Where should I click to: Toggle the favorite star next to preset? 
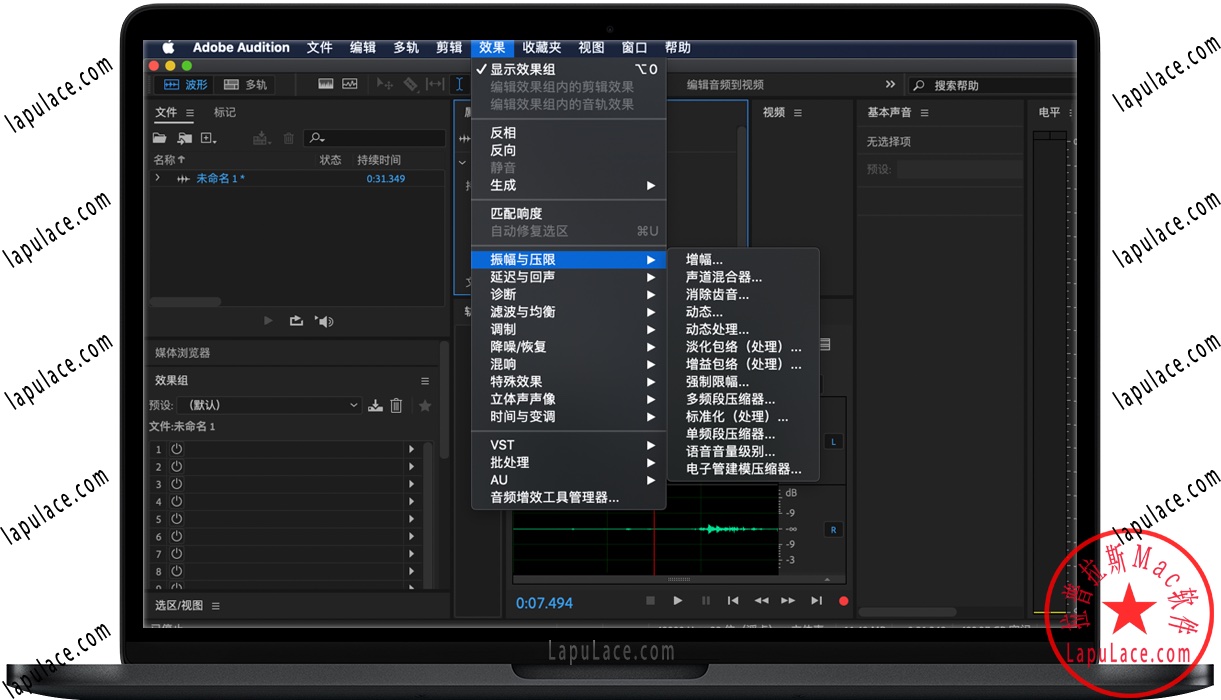point(425,405)
